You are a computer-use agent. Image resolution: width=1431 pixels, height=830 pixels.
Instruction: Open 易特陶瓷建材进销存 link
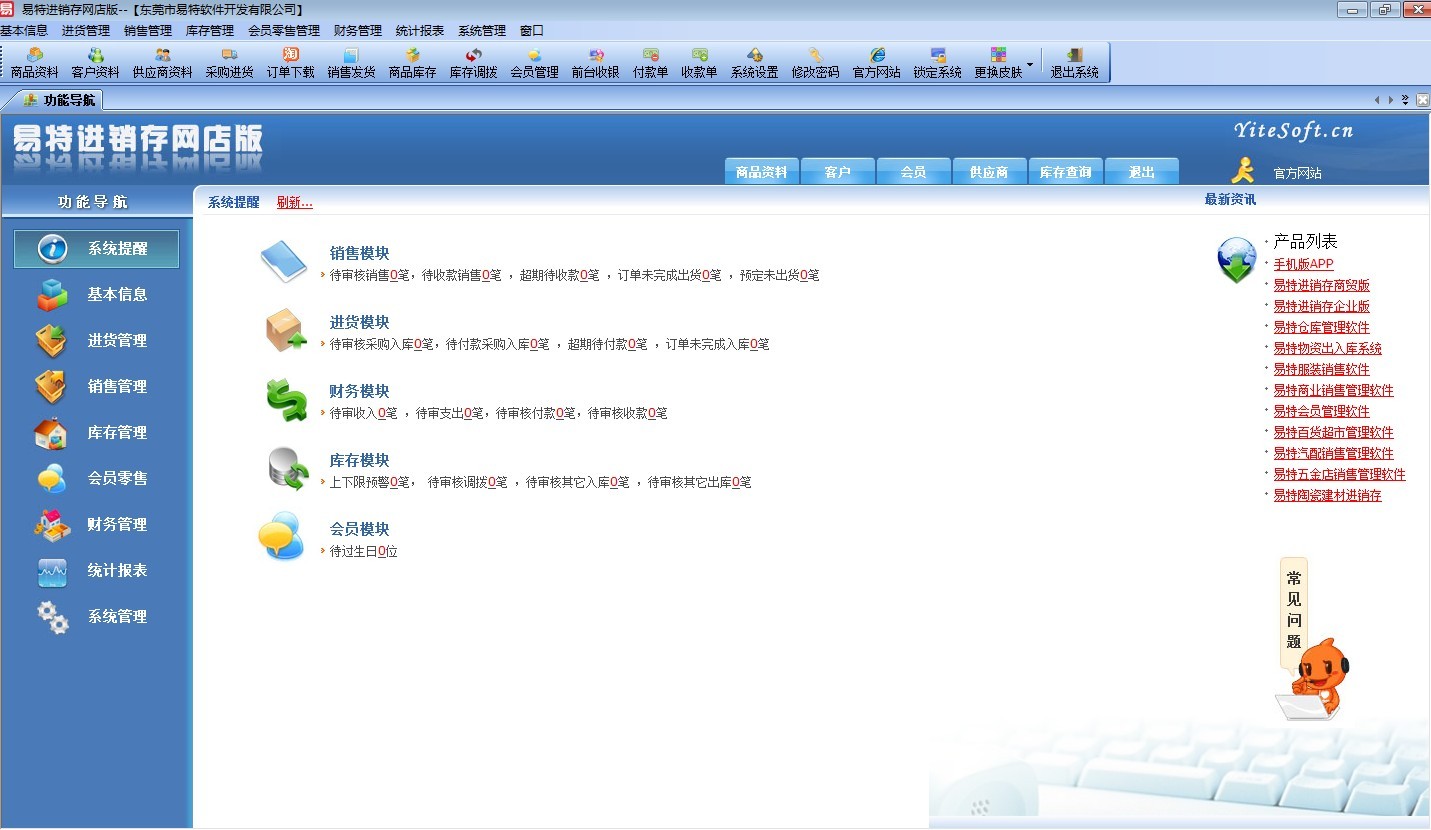pyautogui.click(x=1327, y=495)
